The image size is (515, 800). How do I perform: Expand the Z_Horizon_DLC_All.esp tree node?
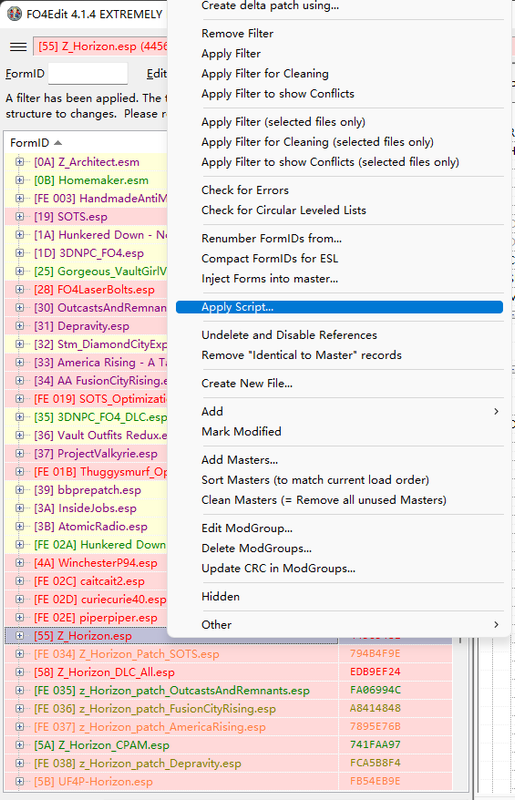pos(19,672)
